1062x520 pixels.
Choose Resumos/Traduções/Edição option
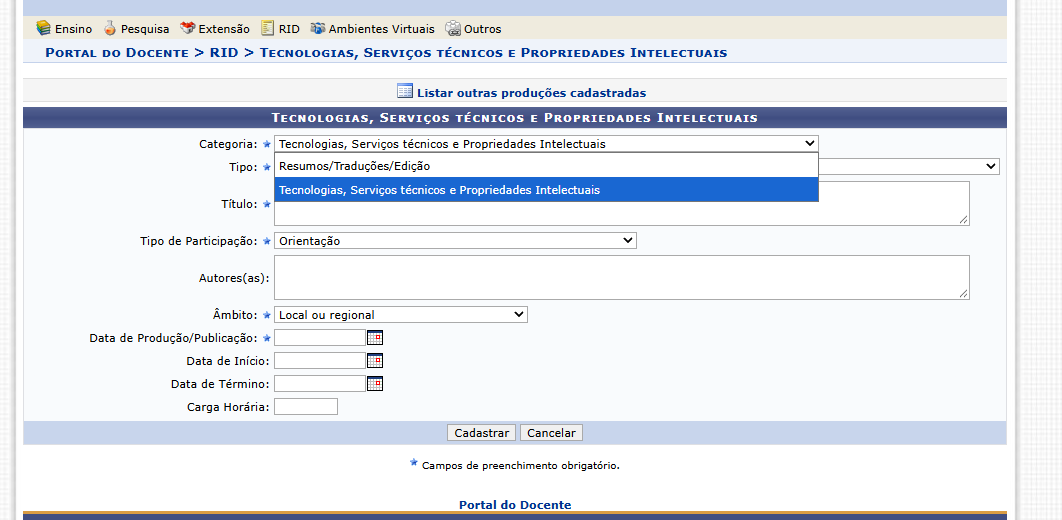tap(546, 166)
